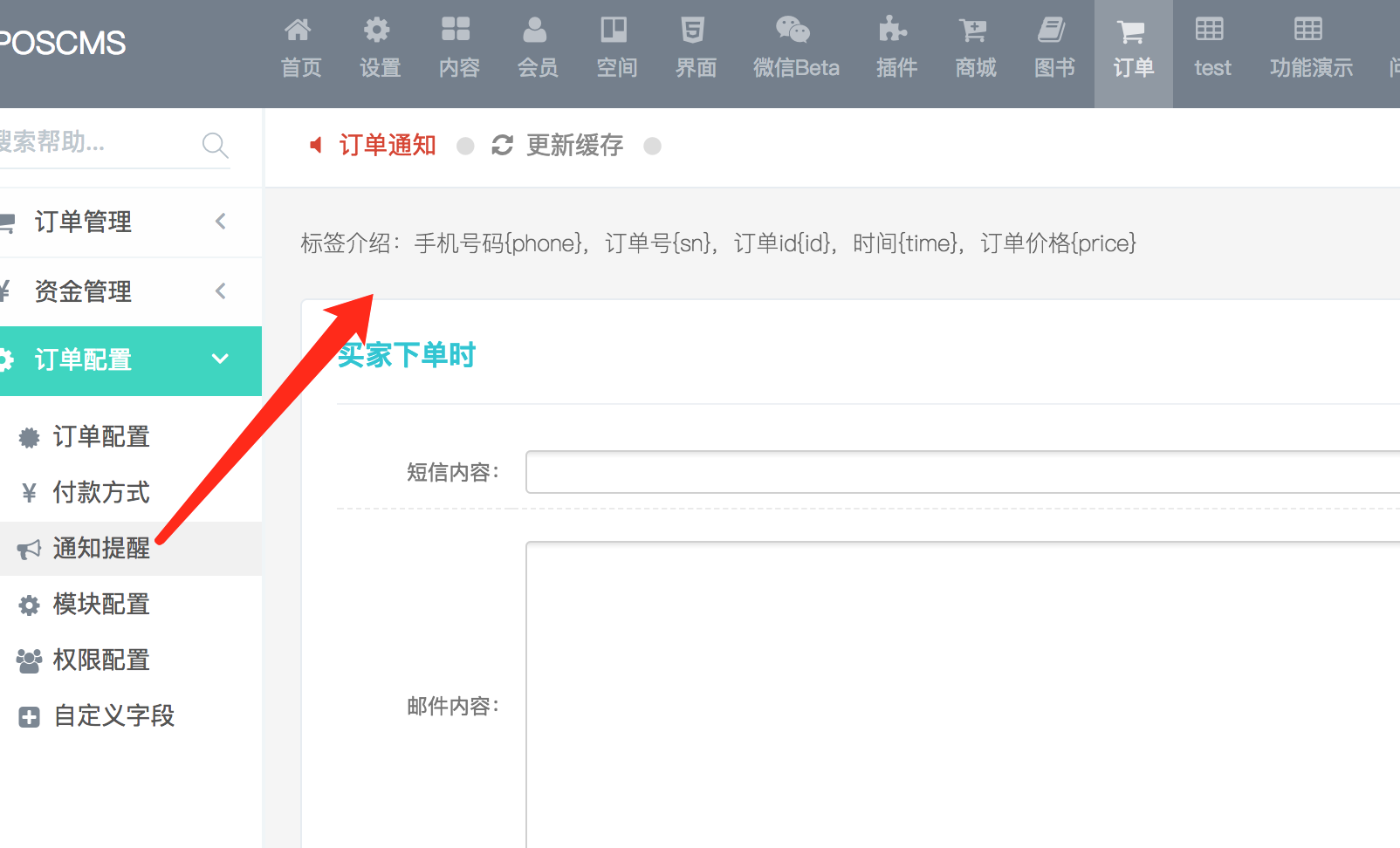The width and height of the screenshot is (1400, 848).
Task: Click the 微信Beta label in top navigation
Action: coord(796,68)
